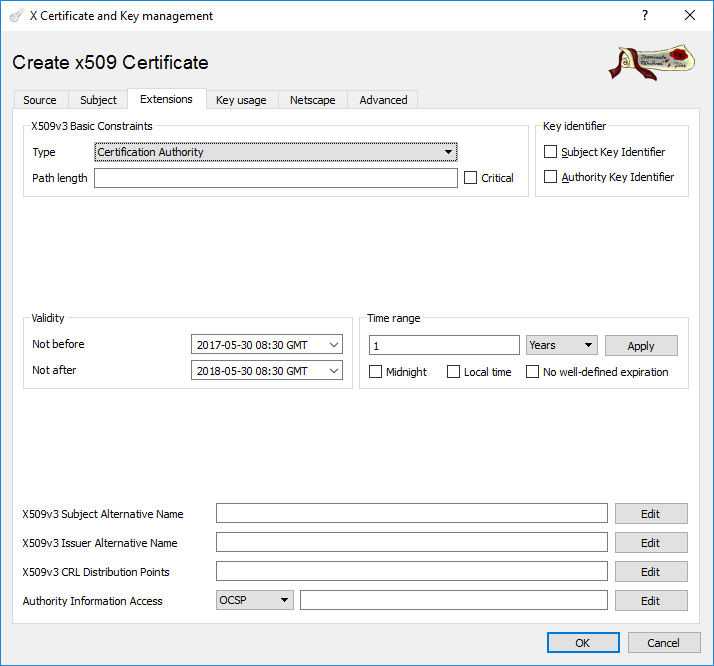714x666 pixels.
Task: Open the Not after date dropdown
Action: click(x=333, y=371)
